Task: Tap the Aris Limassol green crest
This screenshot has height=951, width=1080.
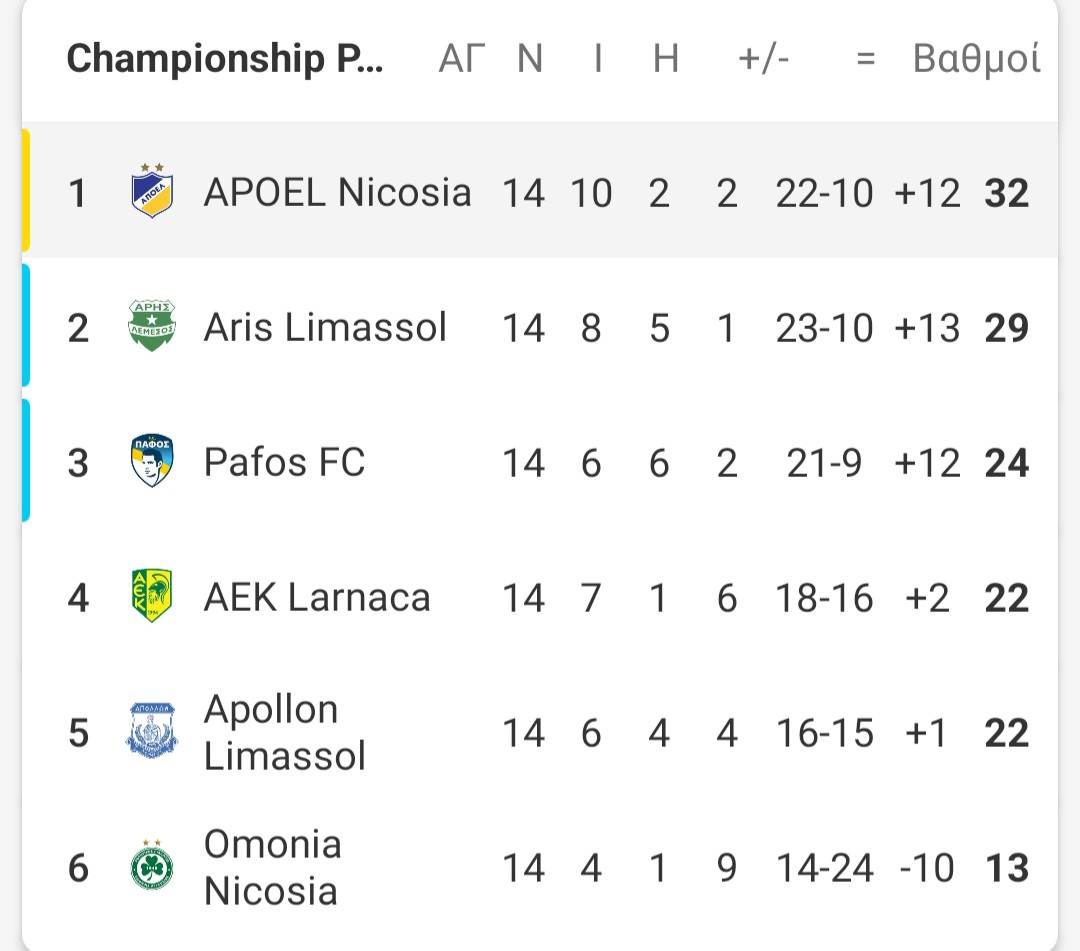Action: coord(152,326)
